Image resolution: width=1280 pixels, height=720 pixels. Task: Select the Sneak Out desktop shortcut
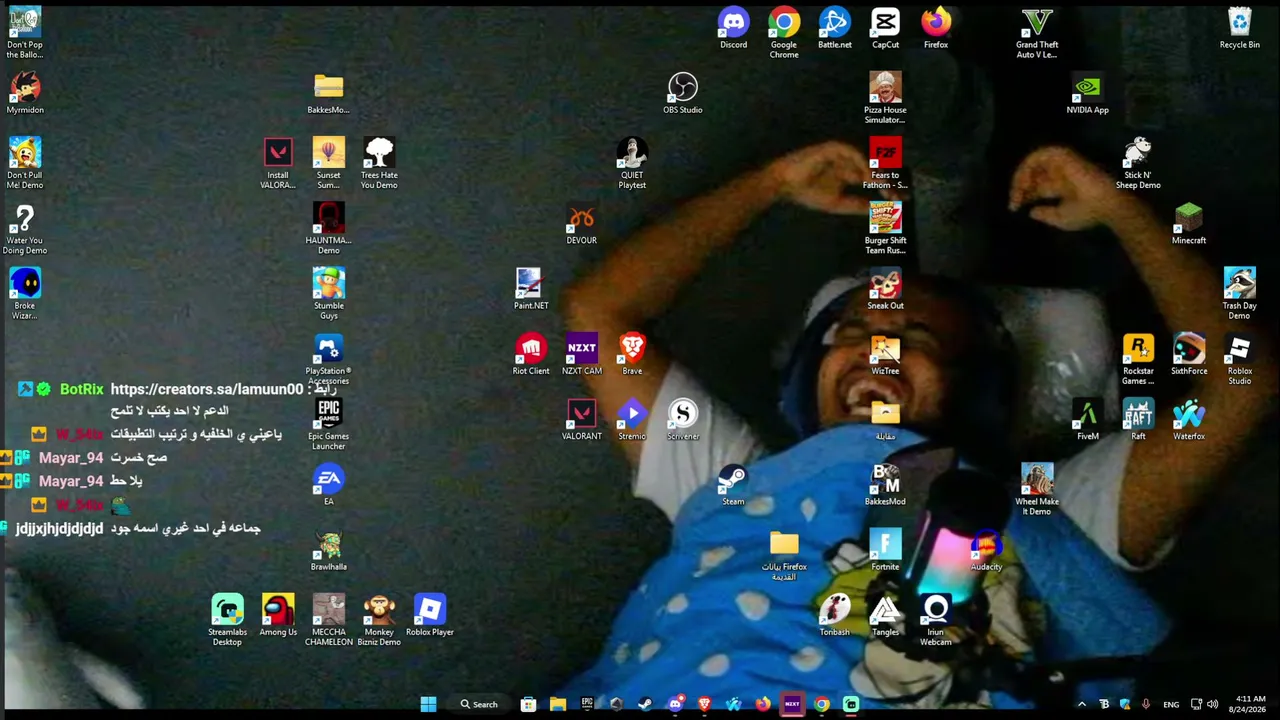click(885, 289)
